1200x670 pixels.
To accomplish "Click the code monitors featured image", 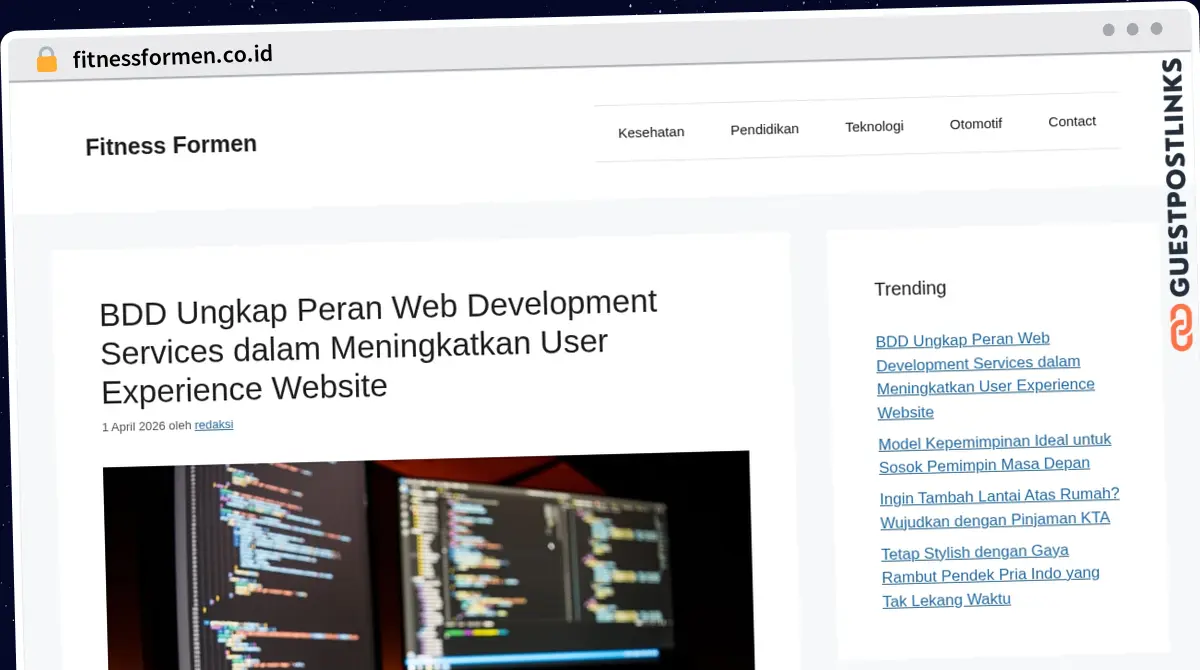I will click(428, 560).
